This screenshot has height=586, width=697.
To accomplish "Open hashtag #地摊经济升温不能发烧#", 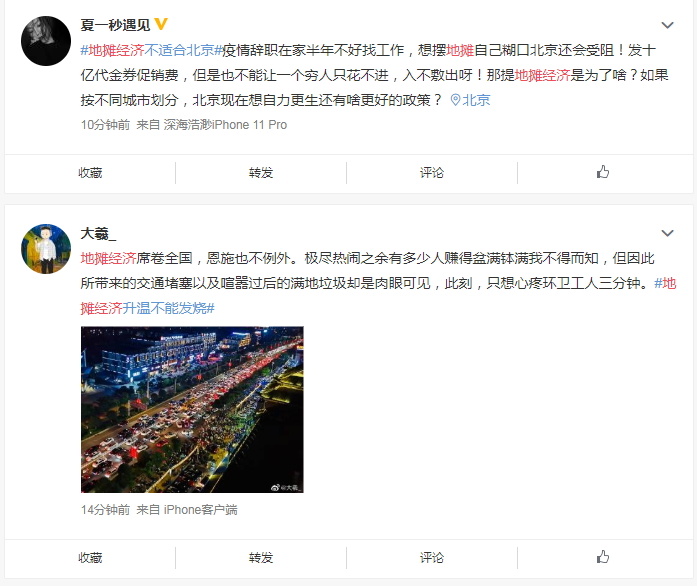I will pyautogui.click(x=378, y=296).
